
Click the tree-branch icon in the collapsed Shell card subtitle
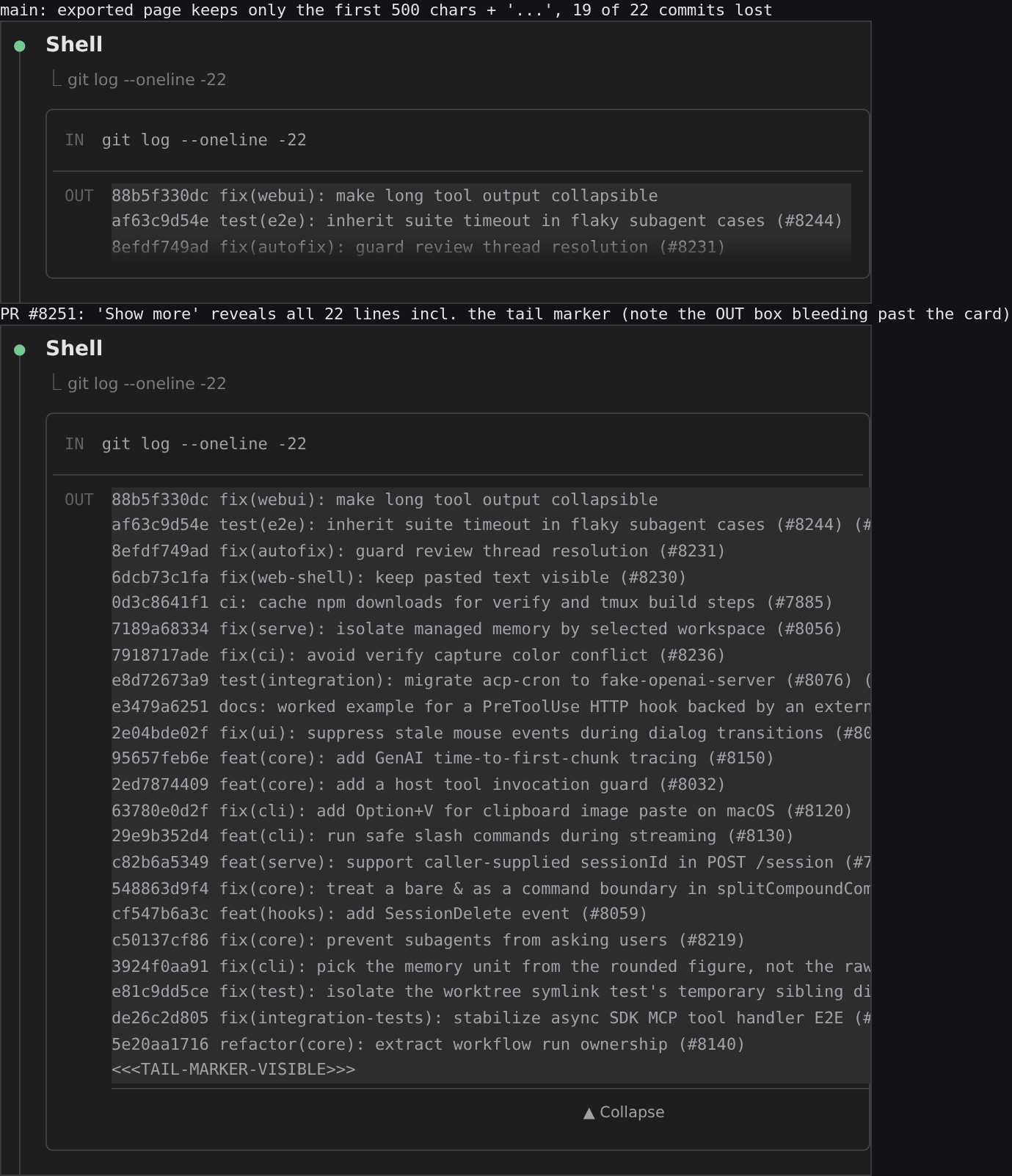click(x=57, y=78)
